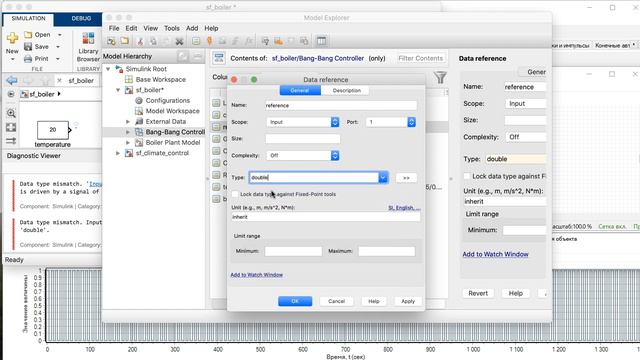Image resolution: width=640 pixels, height=360 pixels.
Task: Click the zoom magnifier icon in Simulink palette
Action: coord(11,113)
